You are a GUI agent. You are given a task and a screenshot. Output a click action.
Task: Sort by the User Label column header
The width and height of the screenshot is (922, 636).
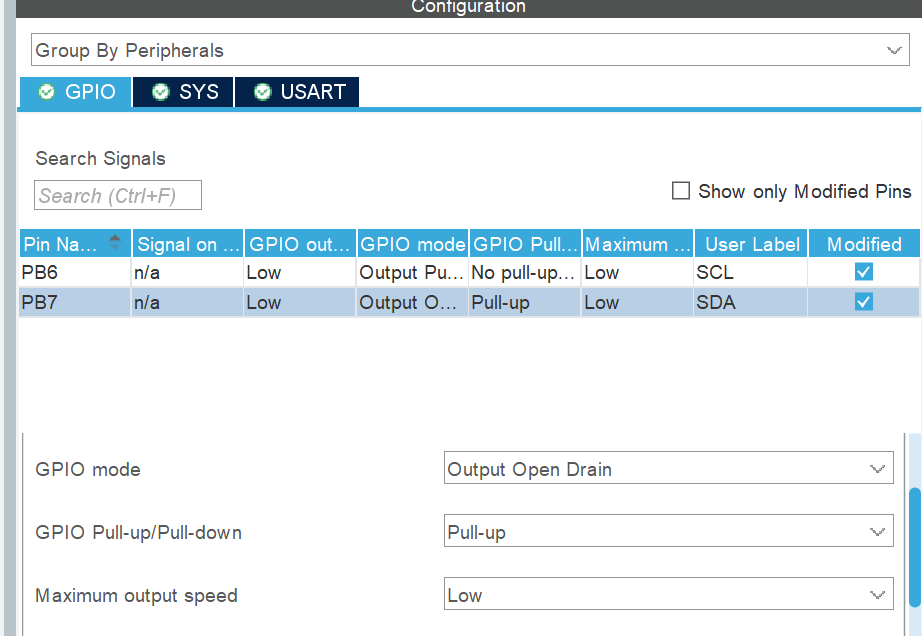tap(752, 244)
